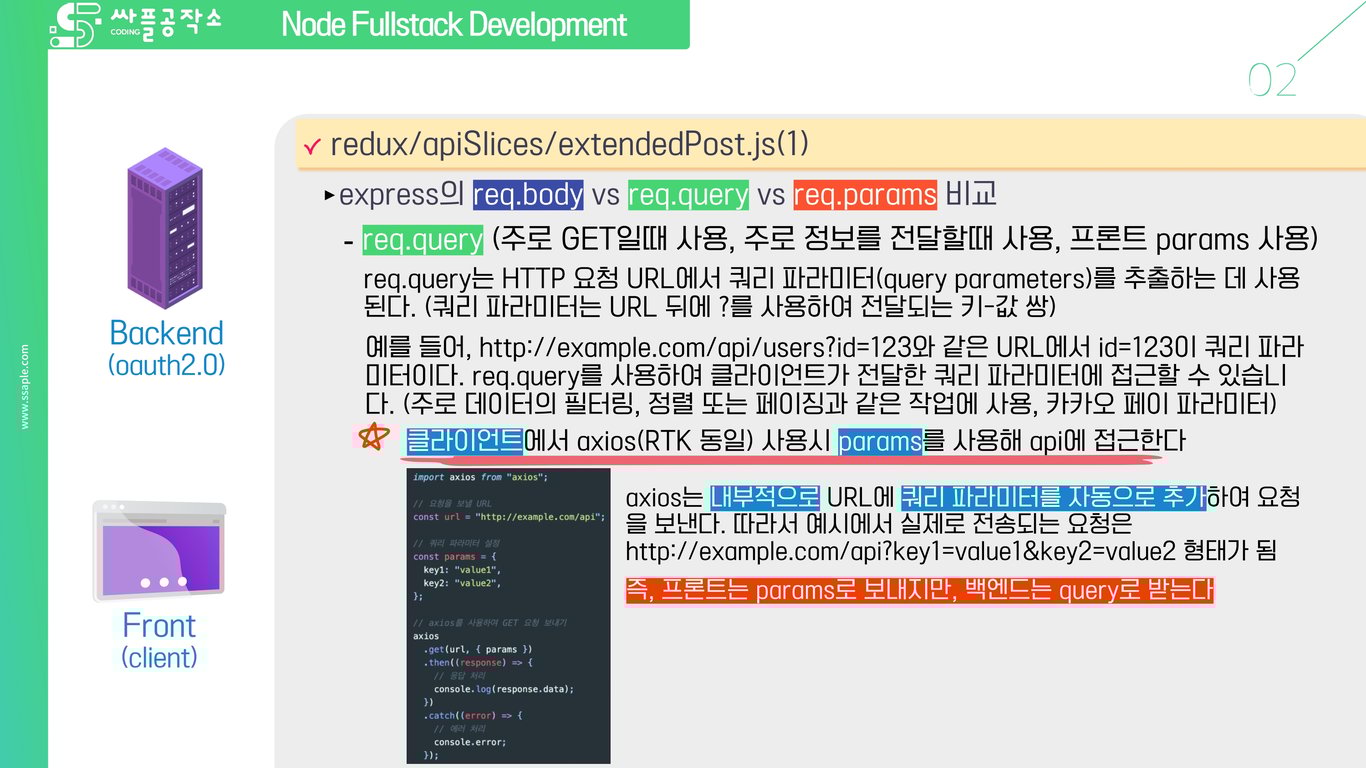Click the red-highlighted sentence starting 즉, 프론트는
The height and width of the screenshot is (768, 1366).
coord(920,591)
